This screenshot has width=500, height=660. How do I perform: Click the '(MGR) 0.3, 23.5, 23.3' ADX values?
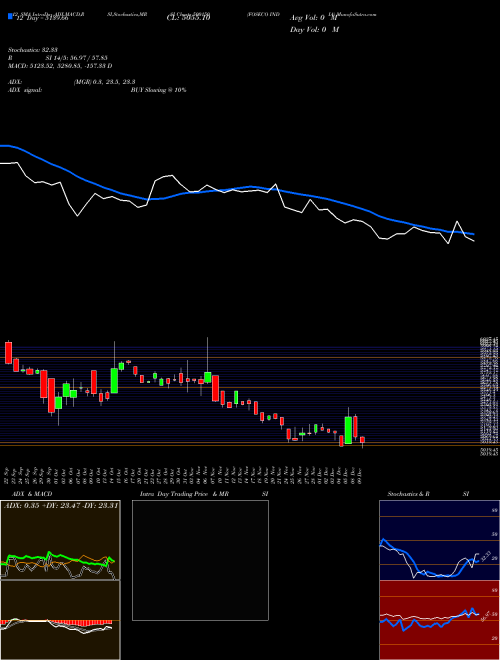coord(104,82)
